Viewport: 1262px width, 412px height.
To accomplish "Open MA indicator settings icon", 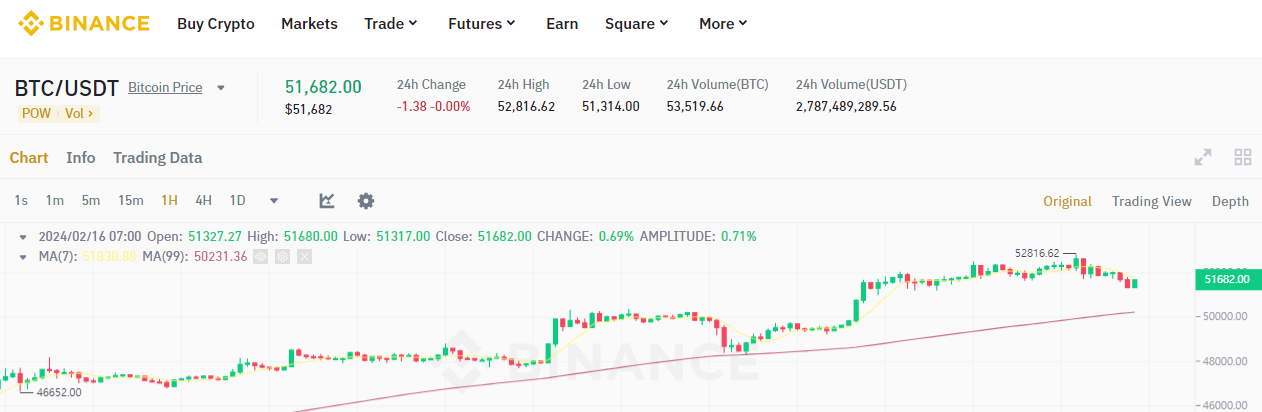I will (283, 257).
